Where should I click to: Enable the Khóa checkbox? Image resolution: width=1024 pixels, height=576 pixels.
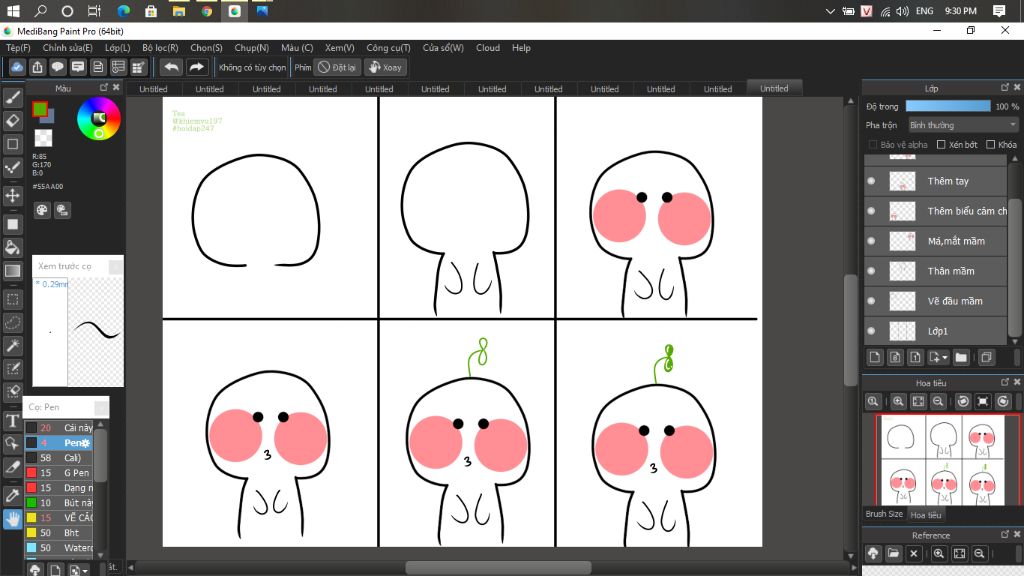pos(991,144)
